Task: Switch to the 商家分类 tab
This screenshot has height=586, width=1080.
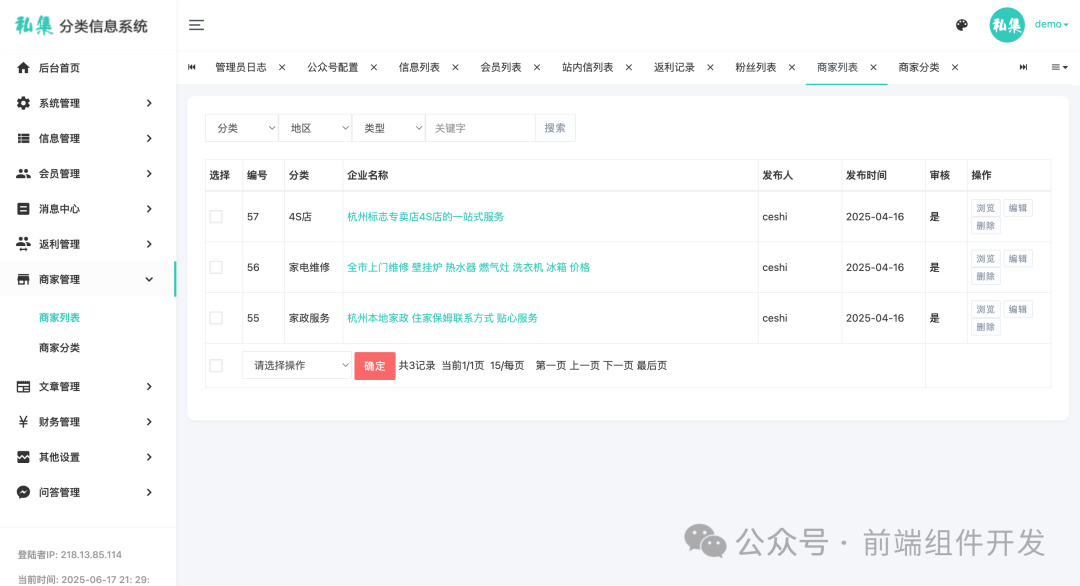Action: point(919,67)
